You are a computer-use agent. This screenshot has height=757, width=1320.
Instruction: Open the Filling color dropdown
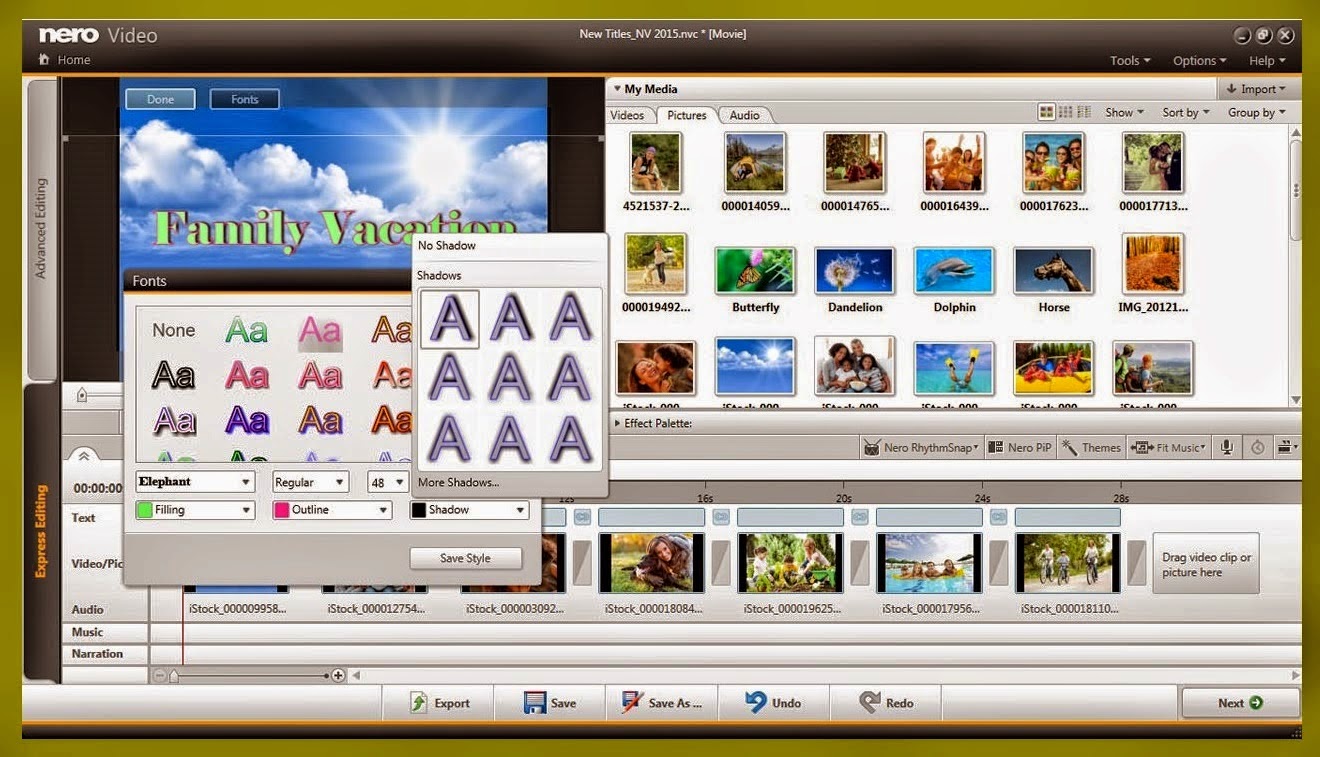195,510
